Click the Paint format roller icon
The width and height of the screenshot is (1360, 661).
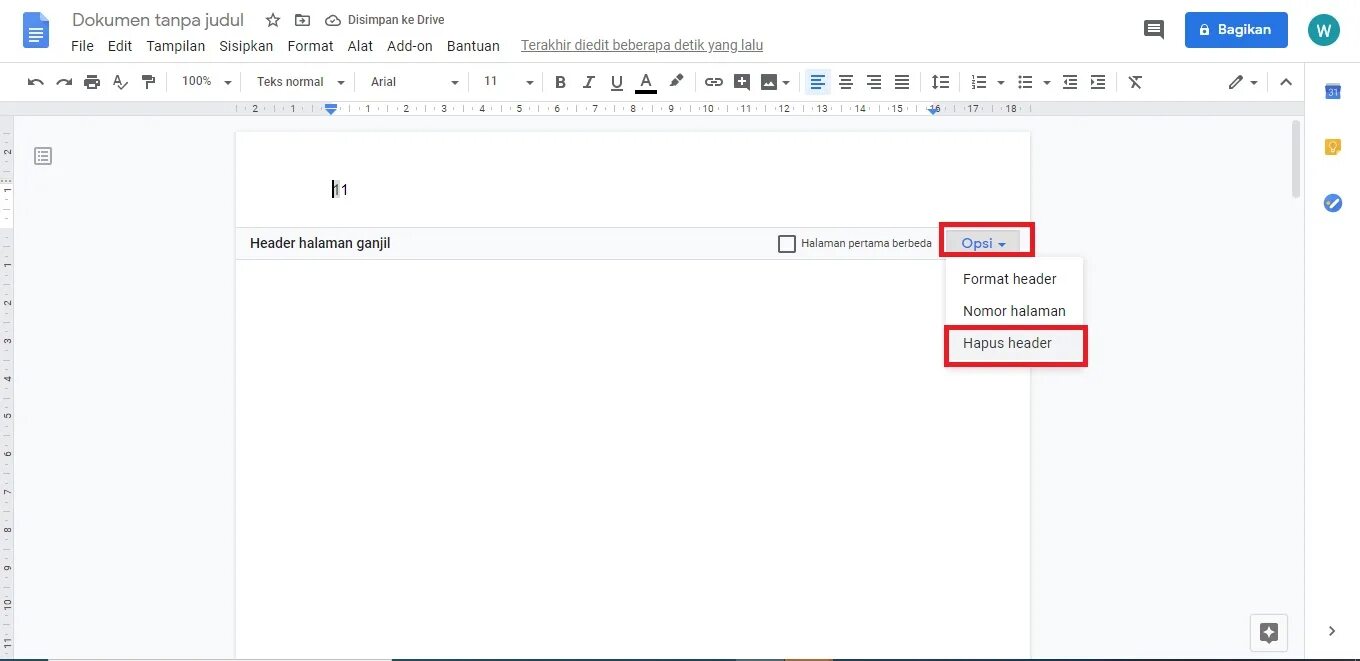(x=148, y=82)
